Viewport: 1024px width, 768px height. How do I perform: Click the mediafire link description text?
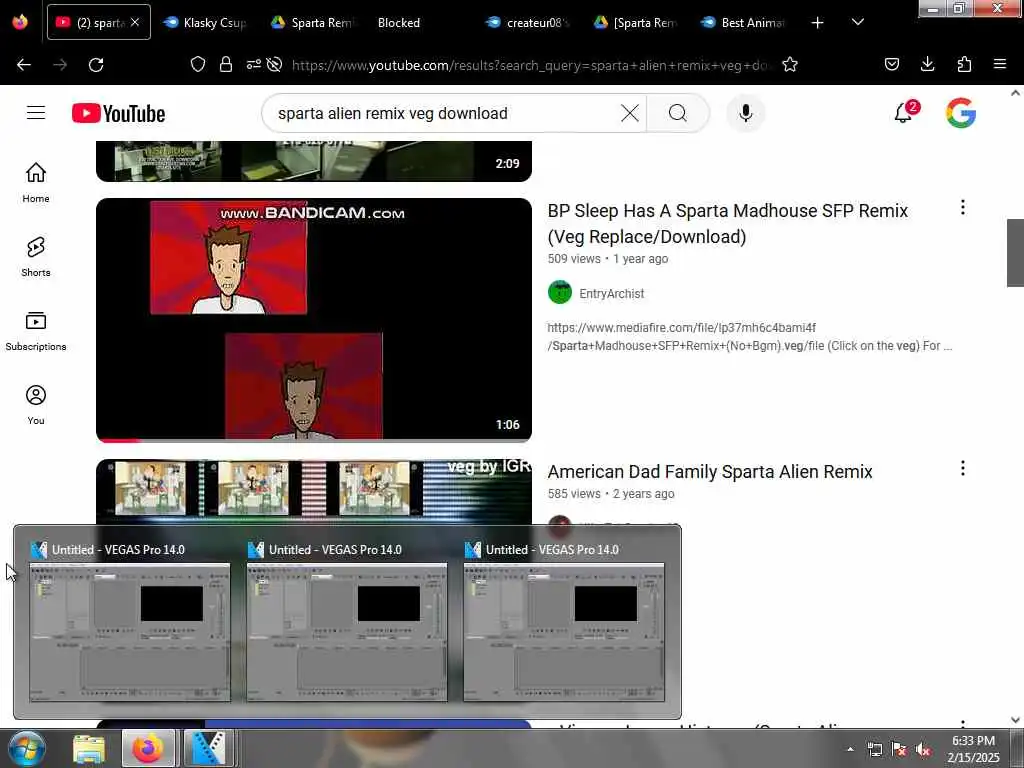[749, 336]
